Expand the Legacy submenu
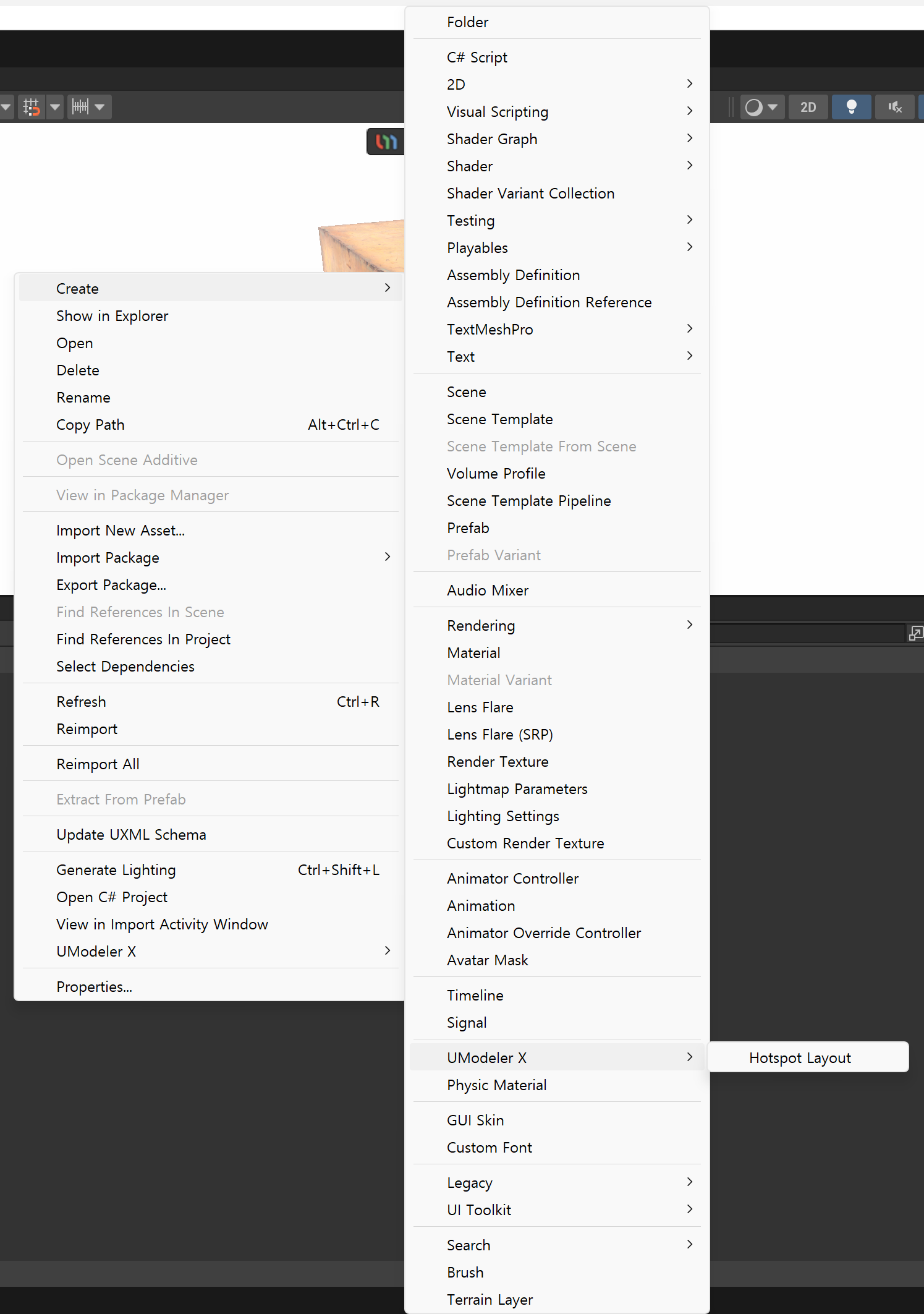The height and width of the screenshot is (1314, 924). [557, 1183]
